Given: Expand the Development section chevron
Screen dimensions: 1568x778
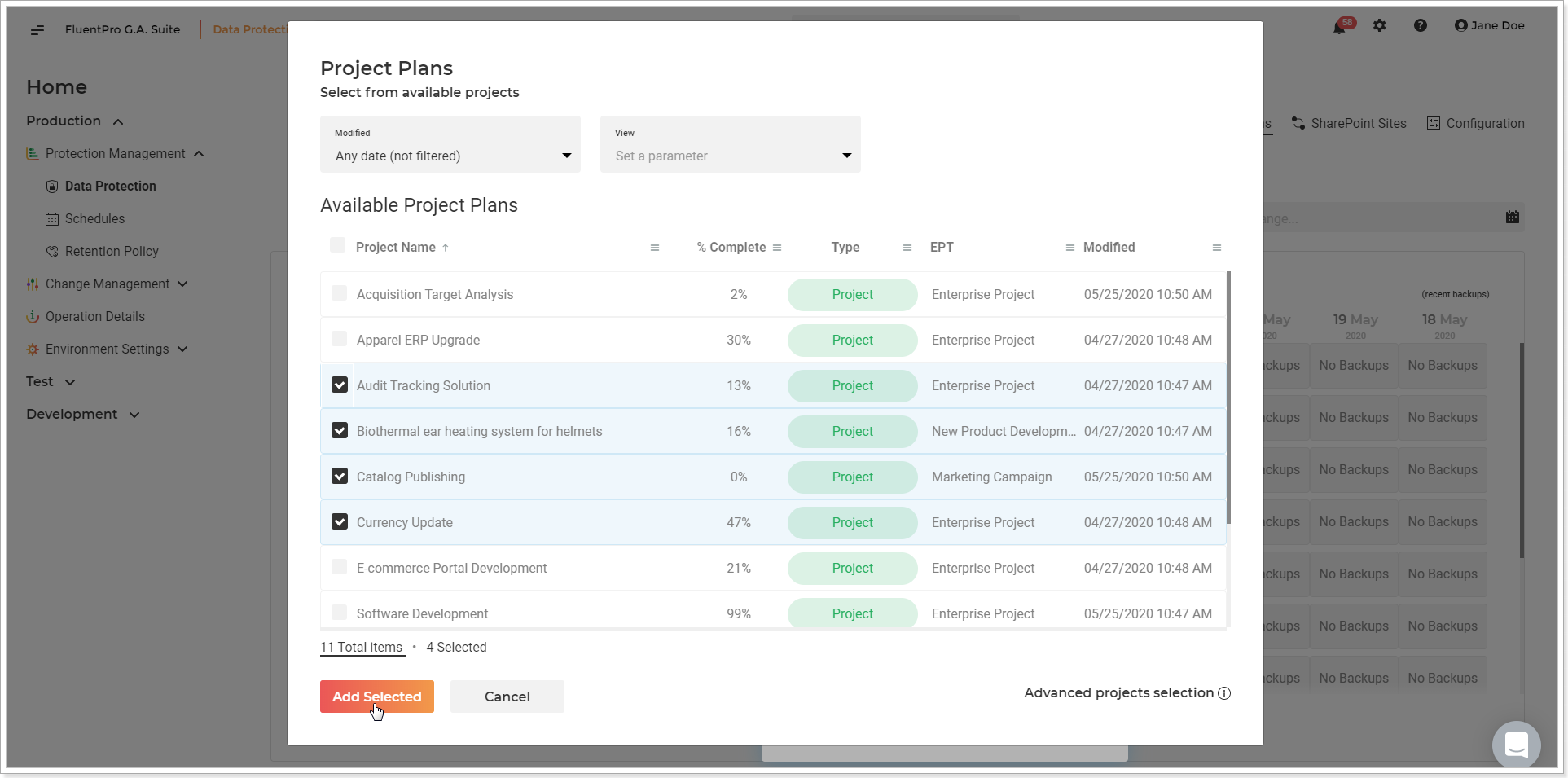Looking at the screenshot, I should pyautogui.click(x=134, y=415).
